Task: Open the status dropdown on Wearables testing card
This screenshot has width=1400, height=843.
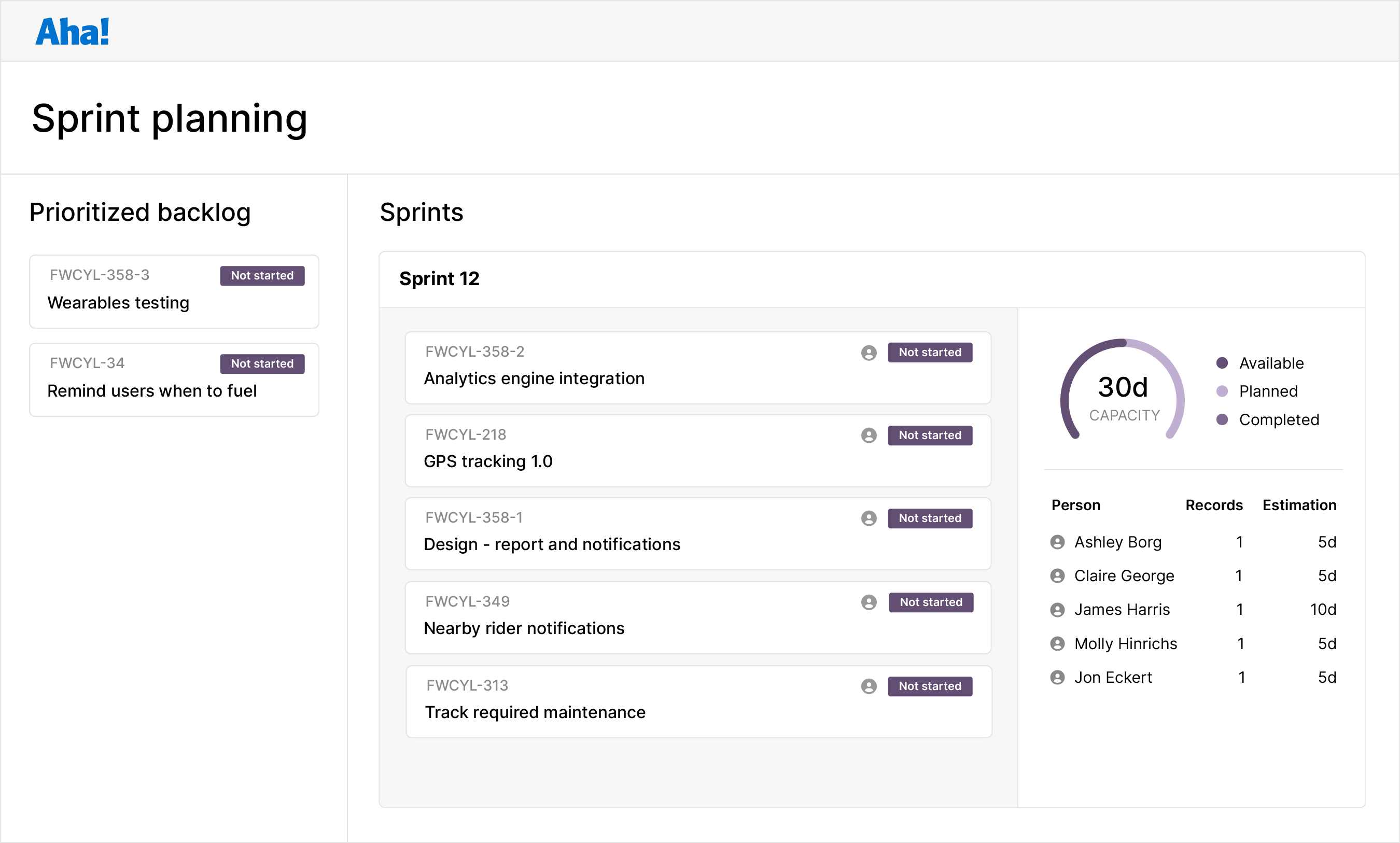Action: [262, 275]
